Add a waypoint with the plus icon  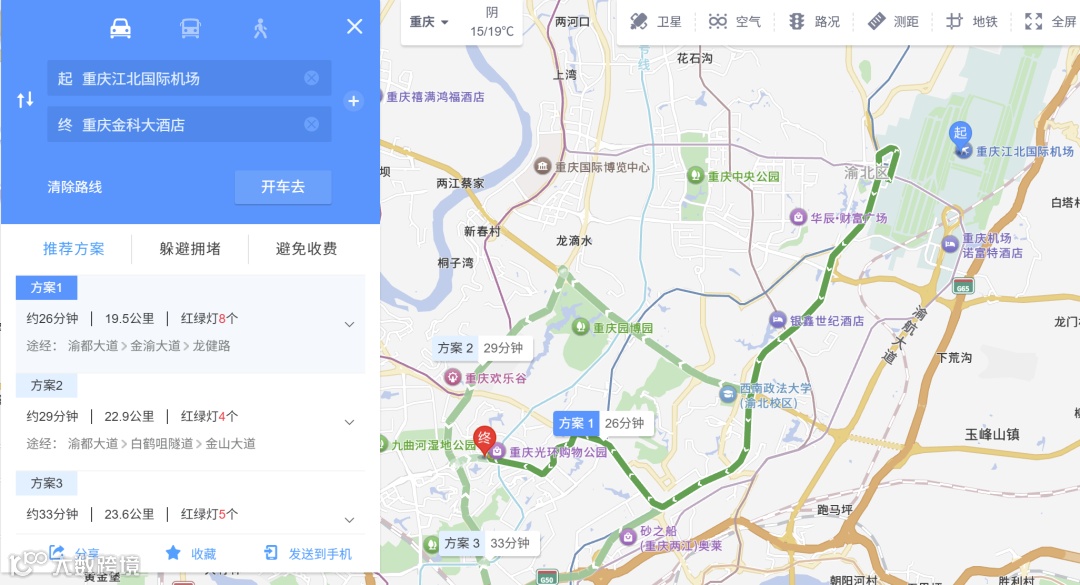click(x=353, y=101)
